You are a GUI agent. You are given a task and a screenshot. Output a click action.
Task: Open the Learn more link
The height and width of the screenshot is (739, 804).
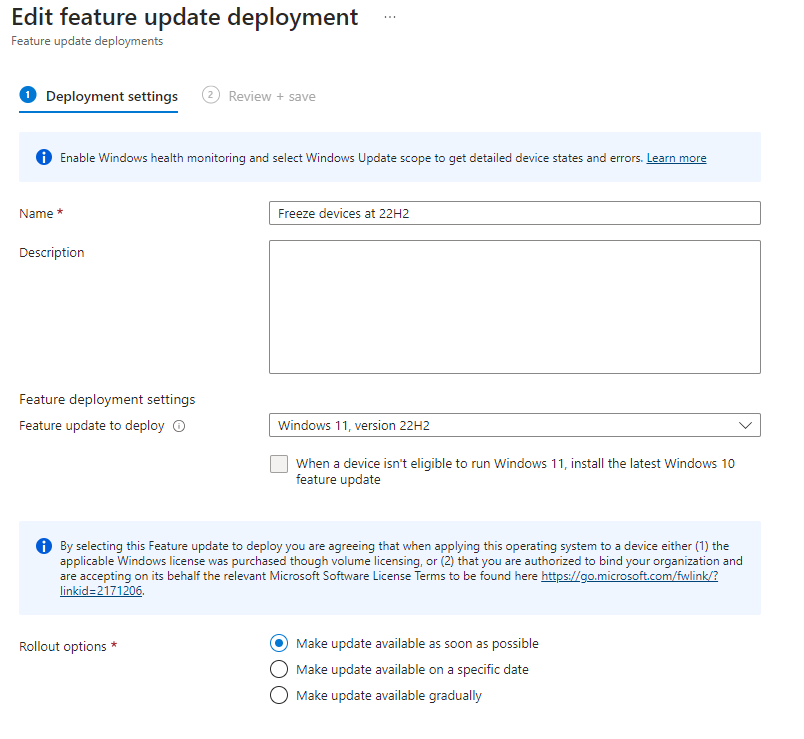pyautogui.click(x=676, y=158)
